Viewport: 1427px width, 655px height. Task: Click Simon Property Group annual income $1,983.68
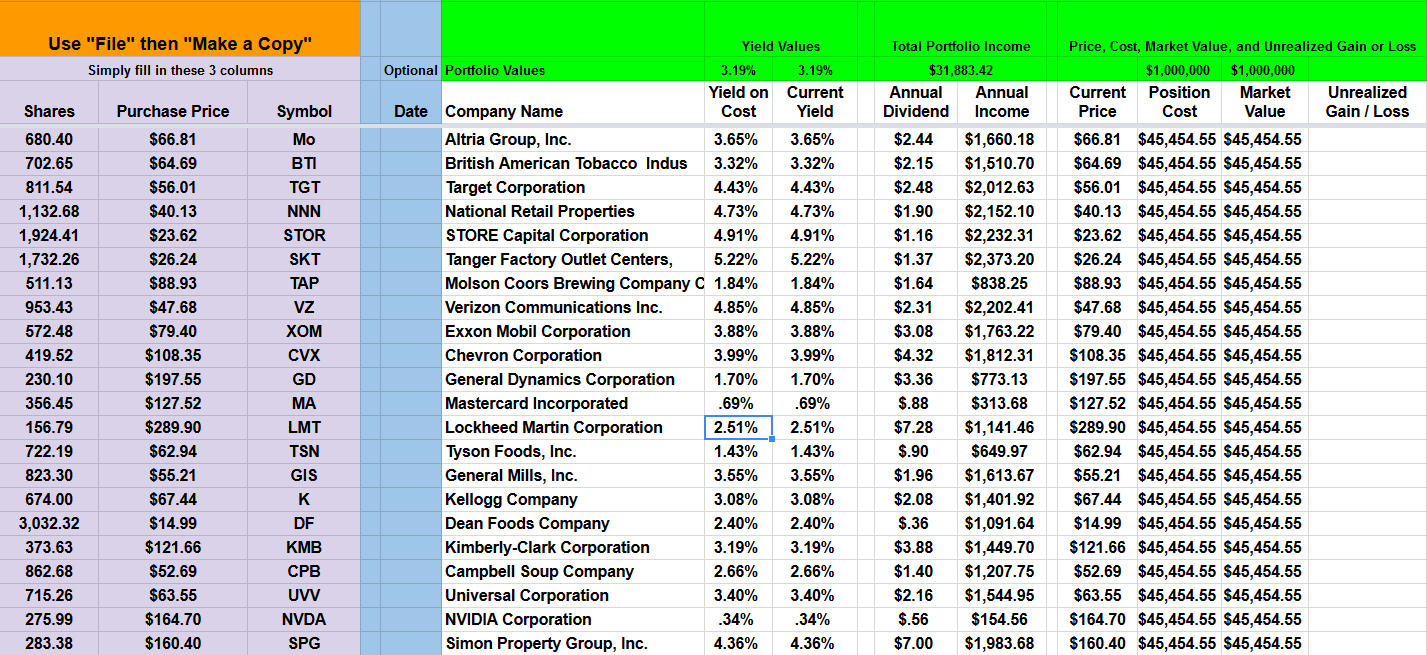coord(1002,643)
